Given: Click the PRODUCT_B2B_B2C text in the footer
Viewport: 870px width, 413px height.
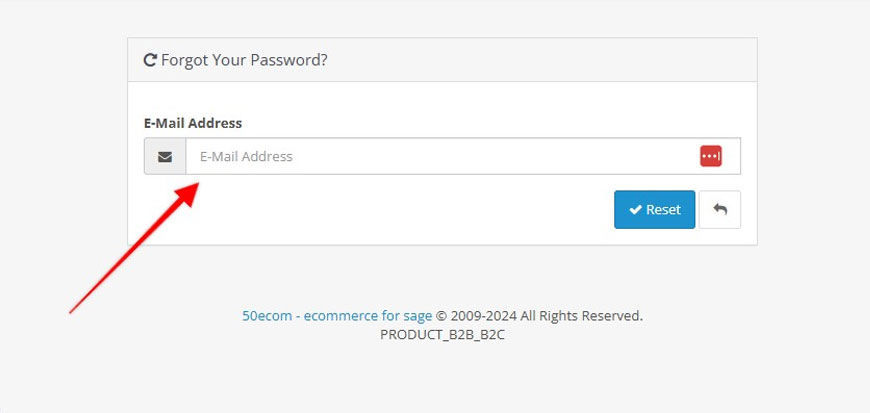Looking at the screenshot, I should pos(442,335).
